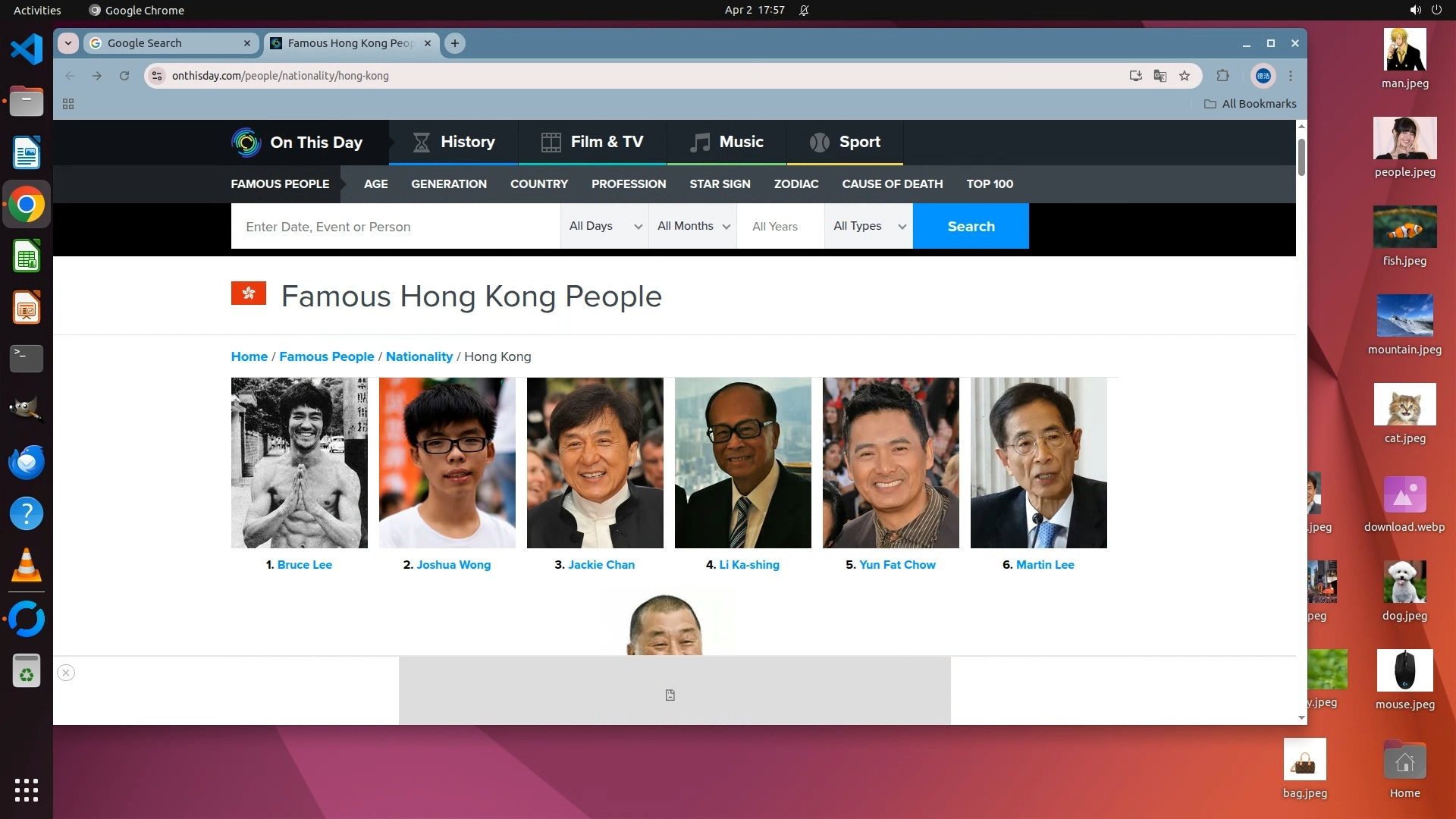Click the page vertical scrollbar
This screenshot has height=819, width=1456.
1301,156
